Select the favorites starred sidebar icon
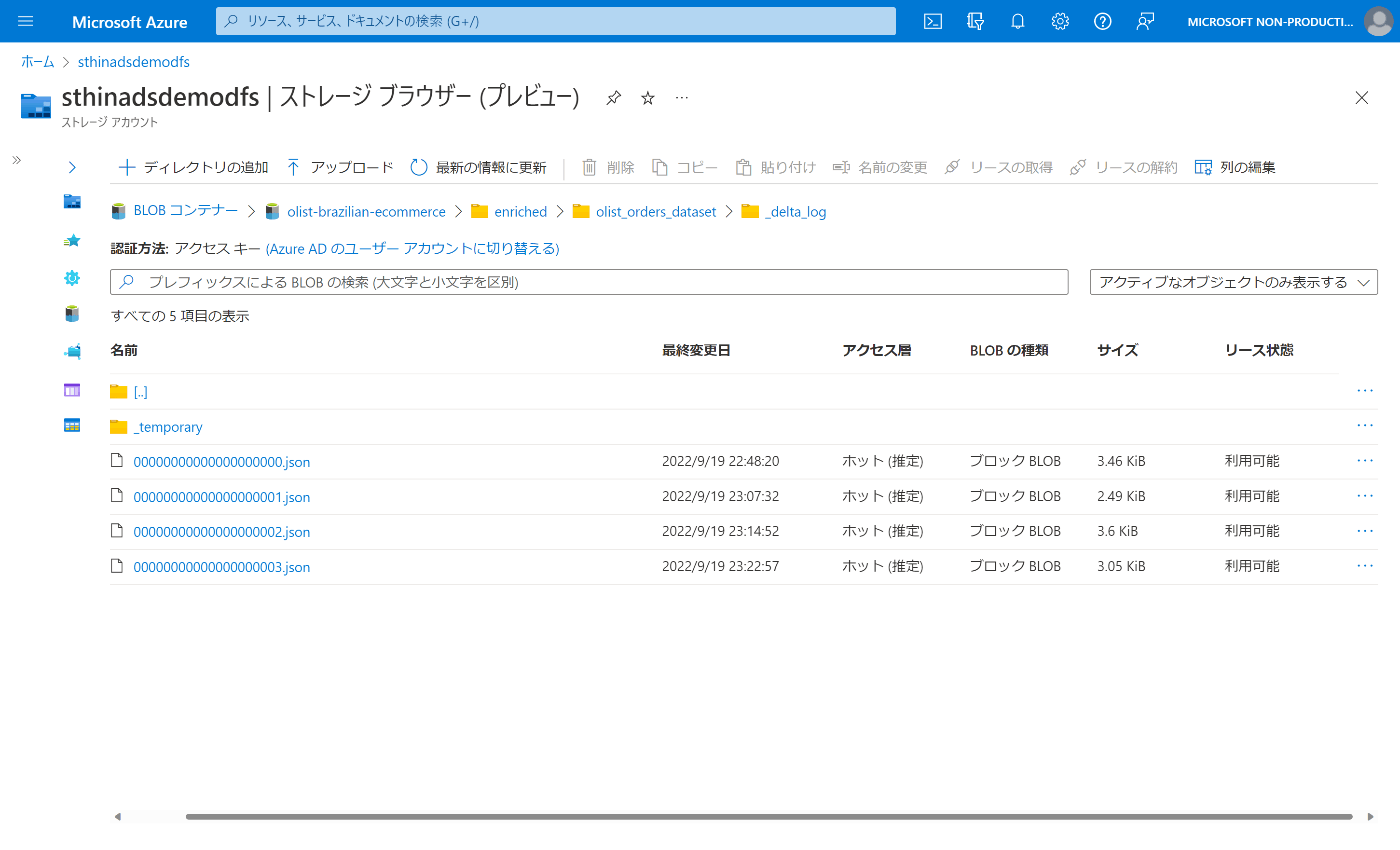Viewport: 1400px width, 850px height. pyautogui.click(x=72, y=240)
